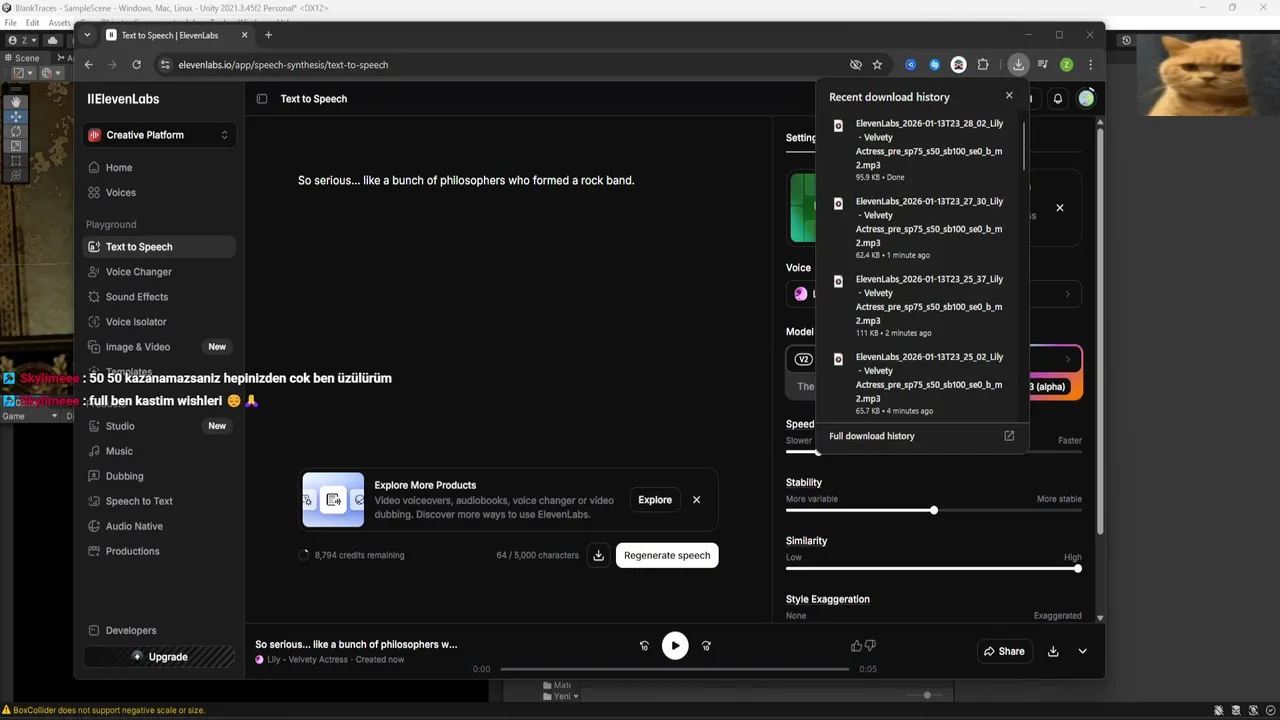1280x720 pixels.
Task: Select Text to Speech in sidebar
Action: (159, 247)
